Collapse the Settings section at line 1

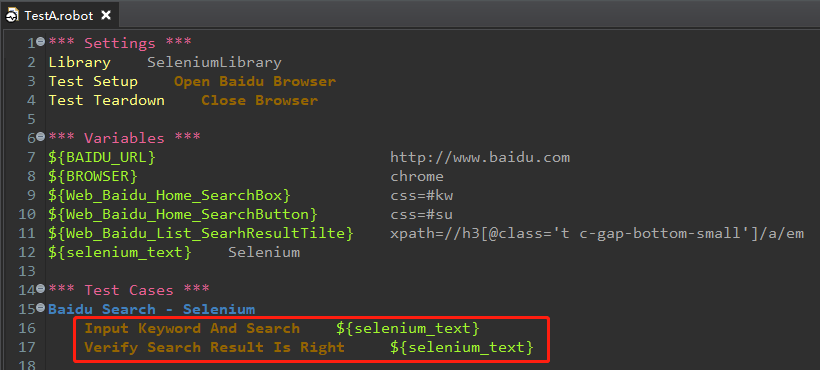[41, 42]
